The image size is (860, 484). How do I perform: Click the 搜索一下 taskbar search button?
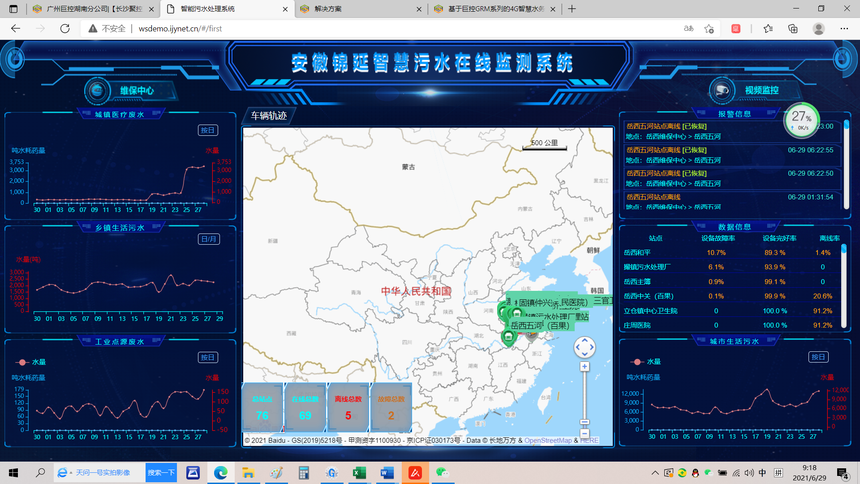pyautogui.click(x=161, y=472)
